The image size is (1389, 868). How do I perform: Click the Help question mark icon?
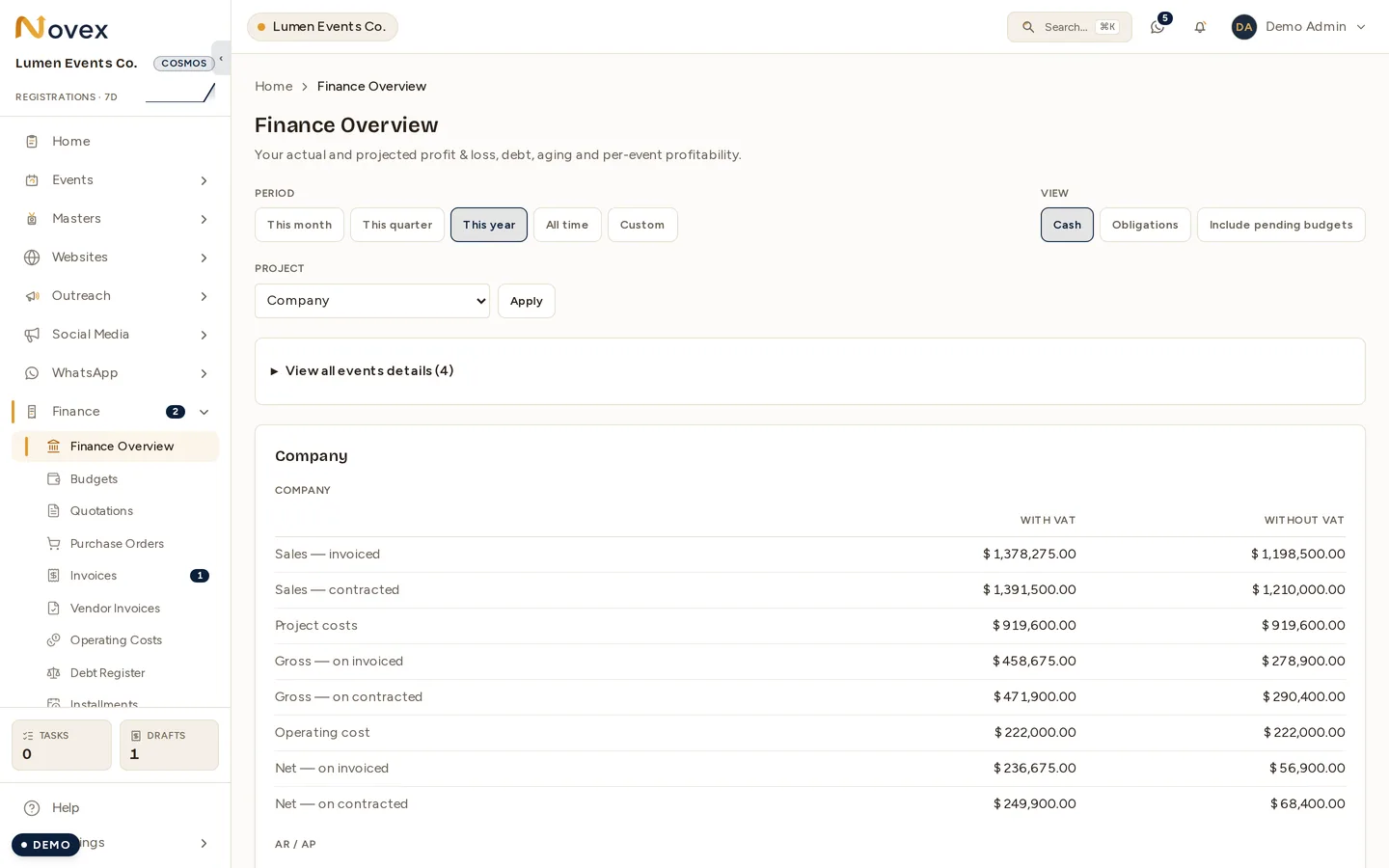tap(32, 808)
